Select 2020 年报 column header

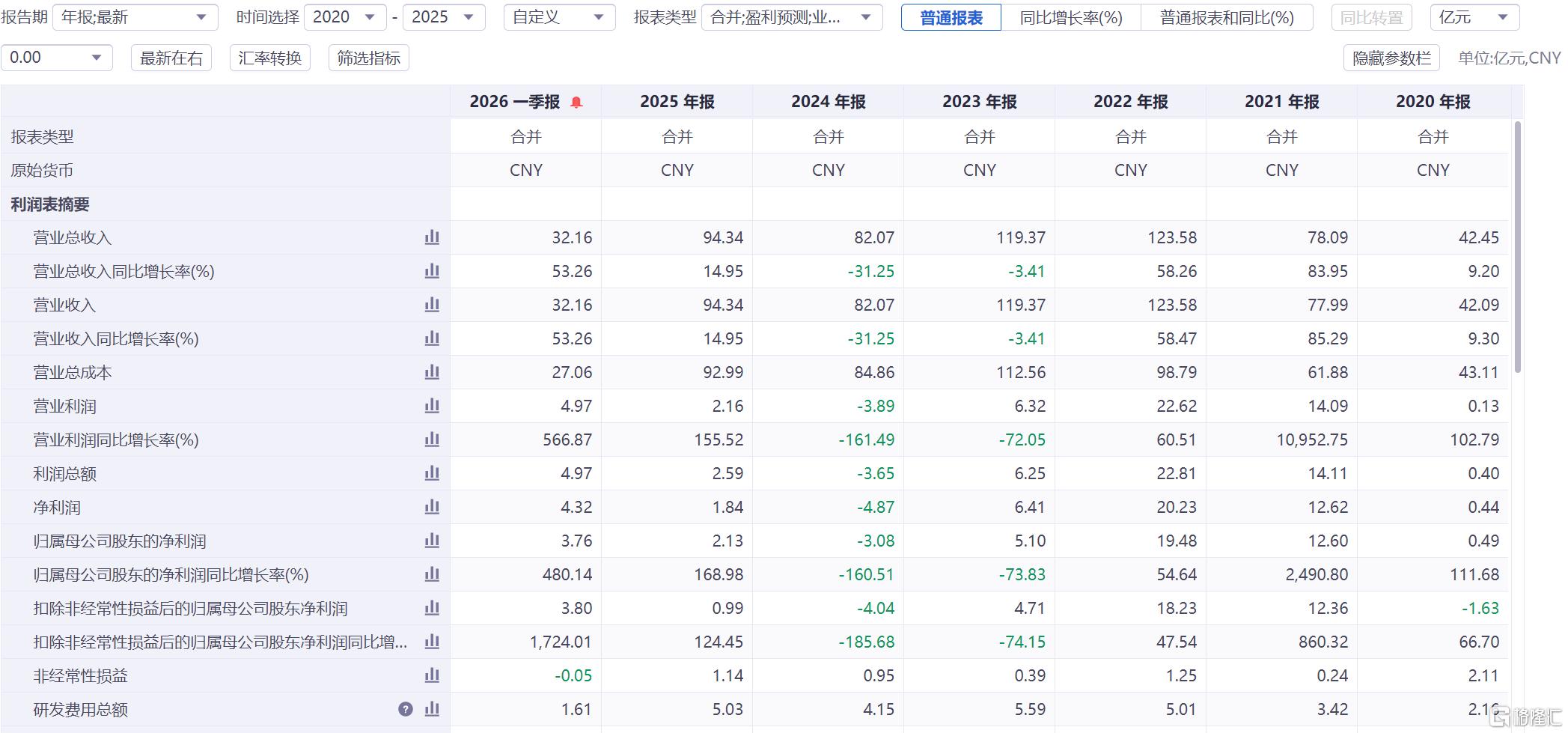click(x=1433, y=102)
